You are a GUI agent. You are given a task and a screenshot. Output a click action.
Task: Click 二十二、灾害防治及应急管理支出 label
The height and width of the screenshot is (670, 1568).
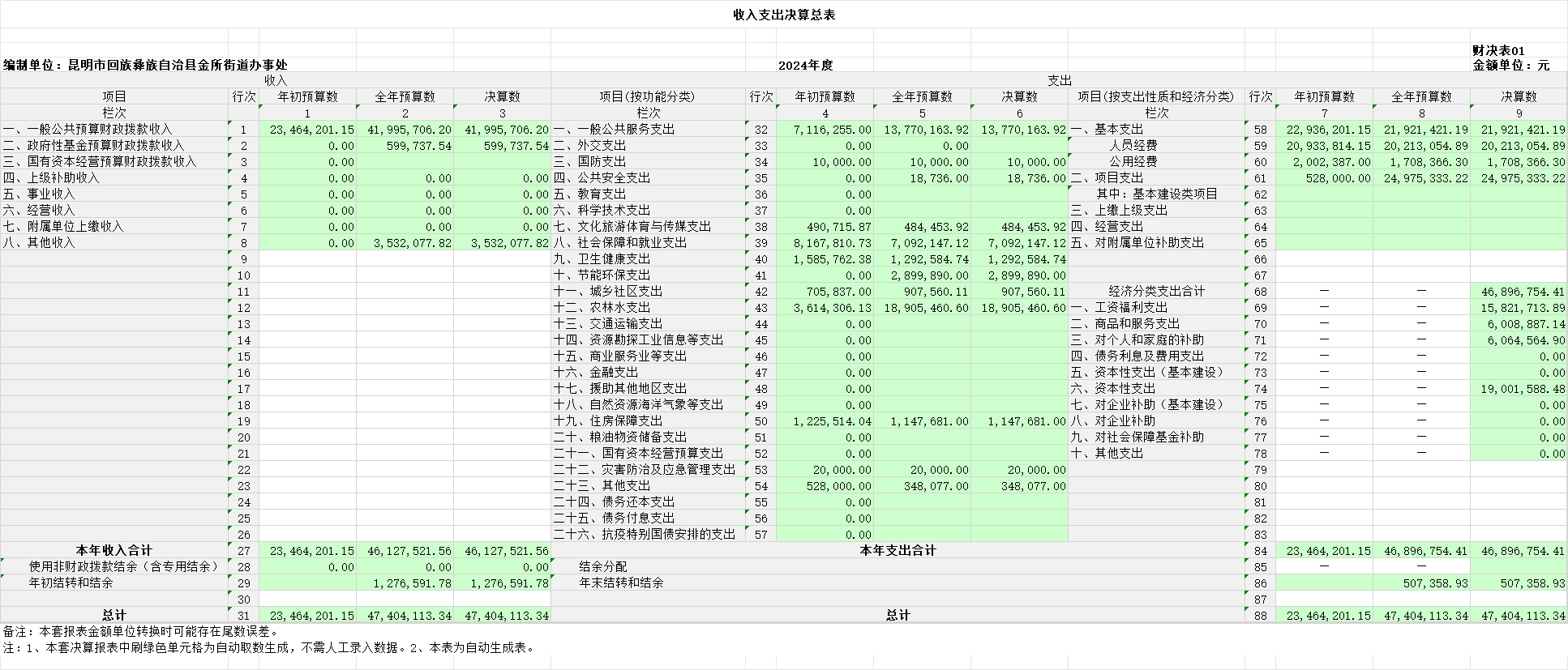coord(645,469)
